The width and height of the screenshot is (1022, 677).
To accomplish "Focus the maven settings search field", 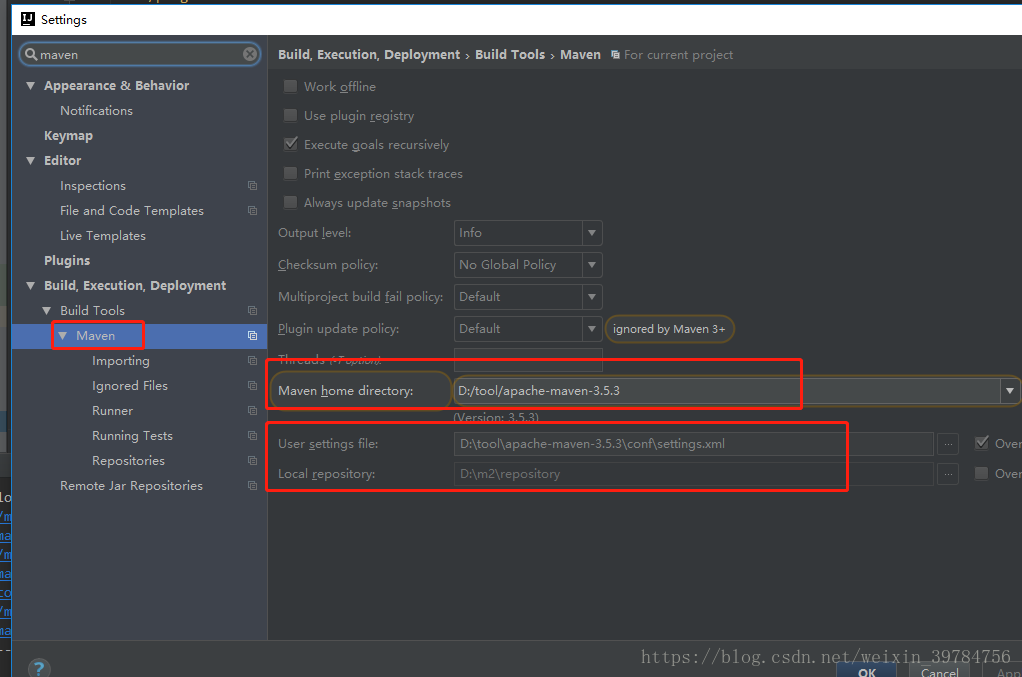I will coord(140,54).
